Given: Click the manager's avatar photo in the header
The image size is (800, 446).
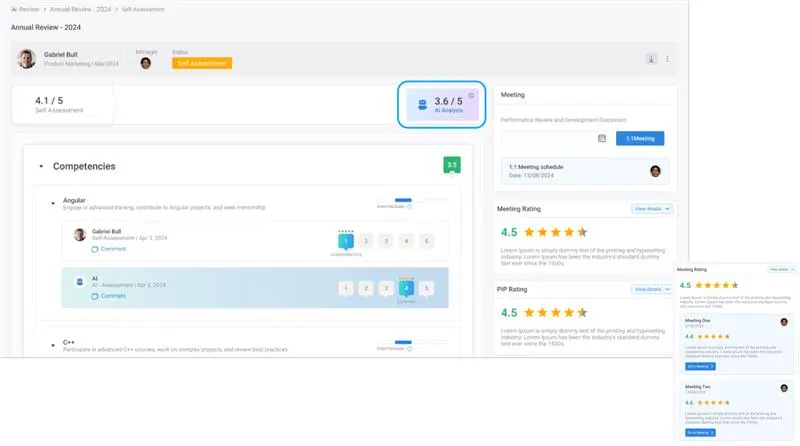Looking at the screenshot, I should pyautogui.click(x=146, y=62).
